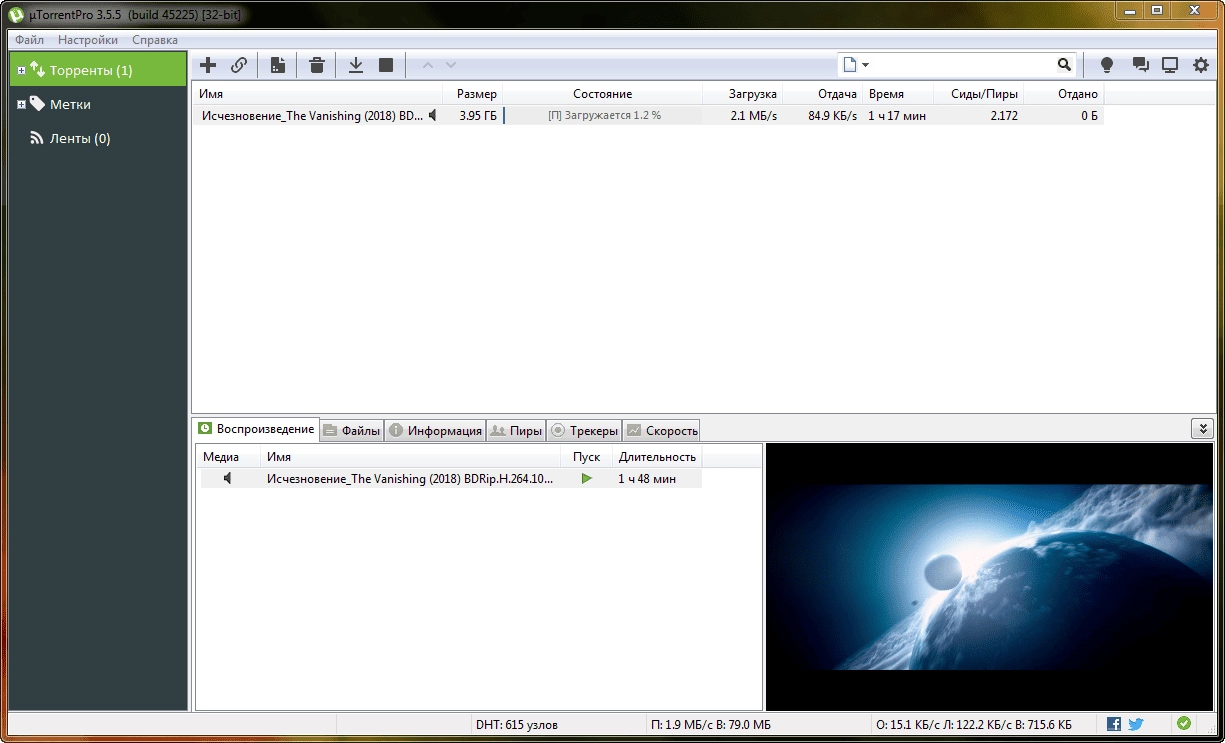Click the Add Torrent from URL link icon

[239, 65]
